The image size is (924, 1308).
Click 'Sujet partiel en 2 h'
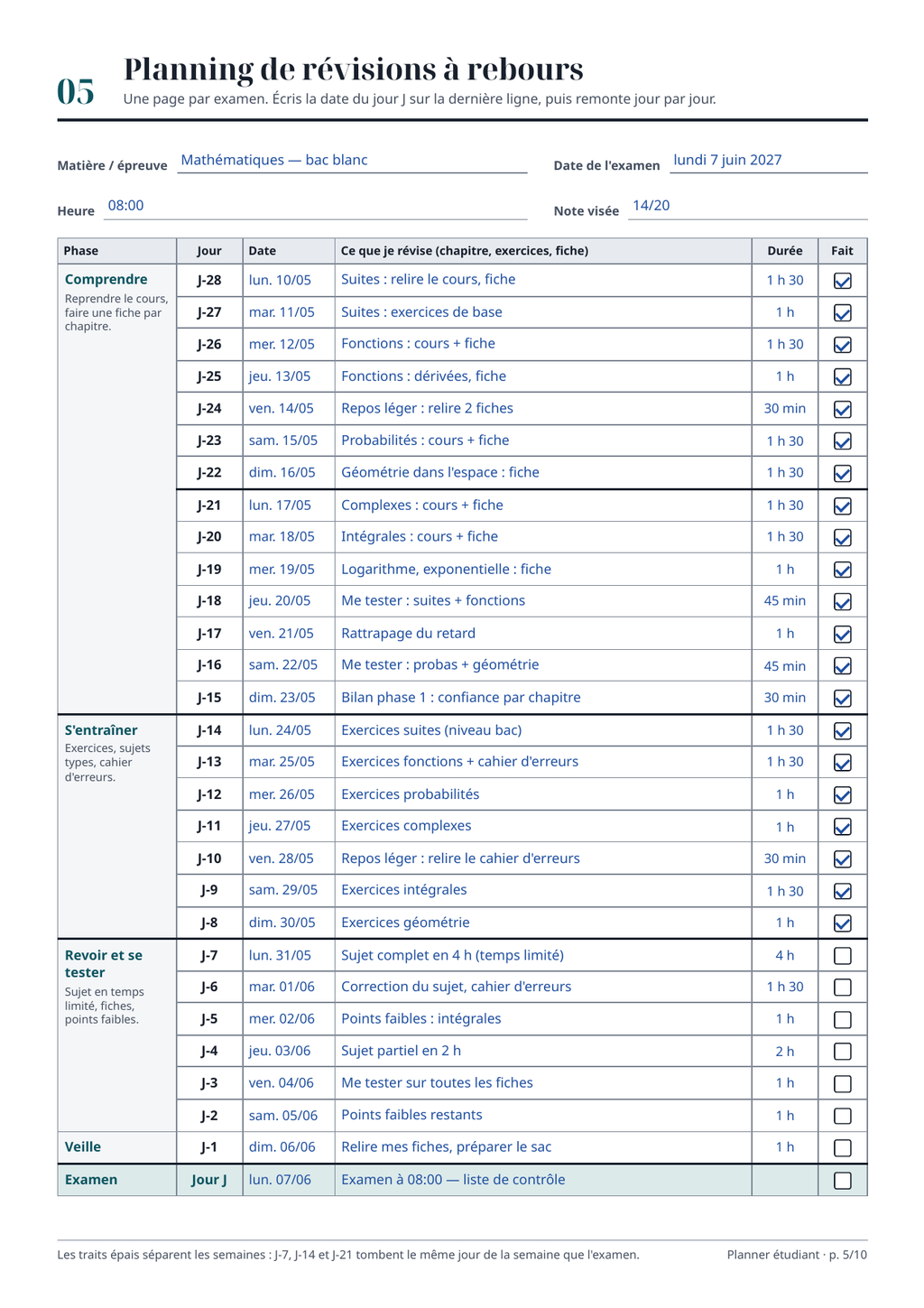point(402,1052)
